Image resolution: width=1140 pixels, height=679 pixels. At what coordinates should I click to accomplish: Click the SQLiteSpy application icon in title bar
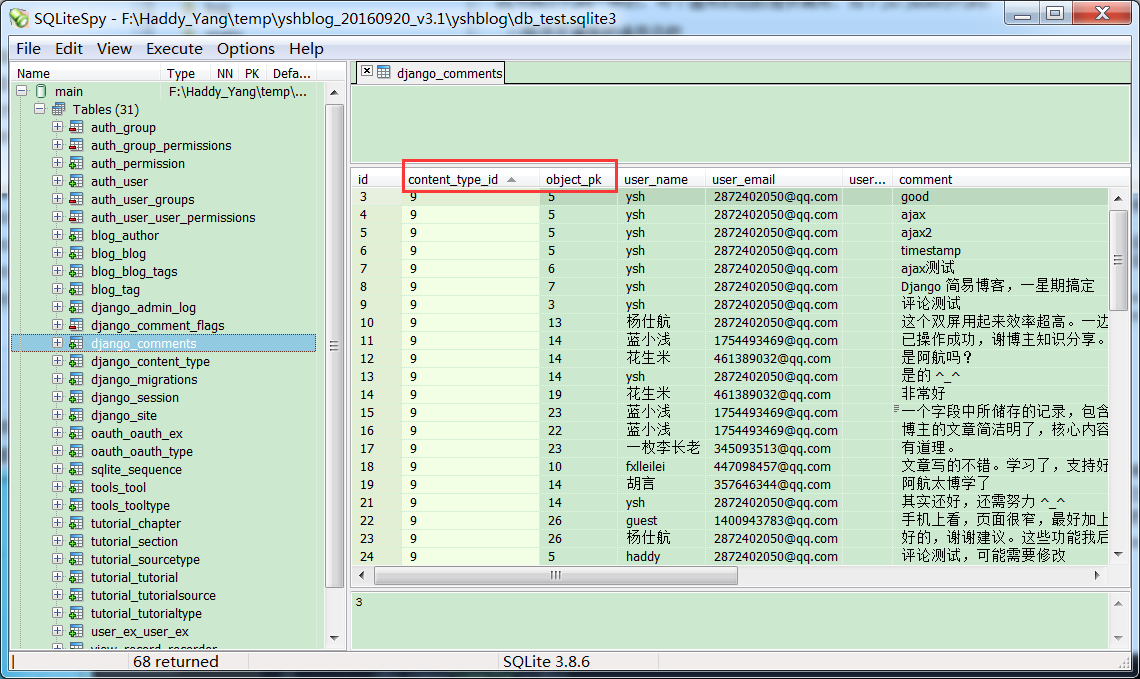pyautogui.click(x=18, y=16)
